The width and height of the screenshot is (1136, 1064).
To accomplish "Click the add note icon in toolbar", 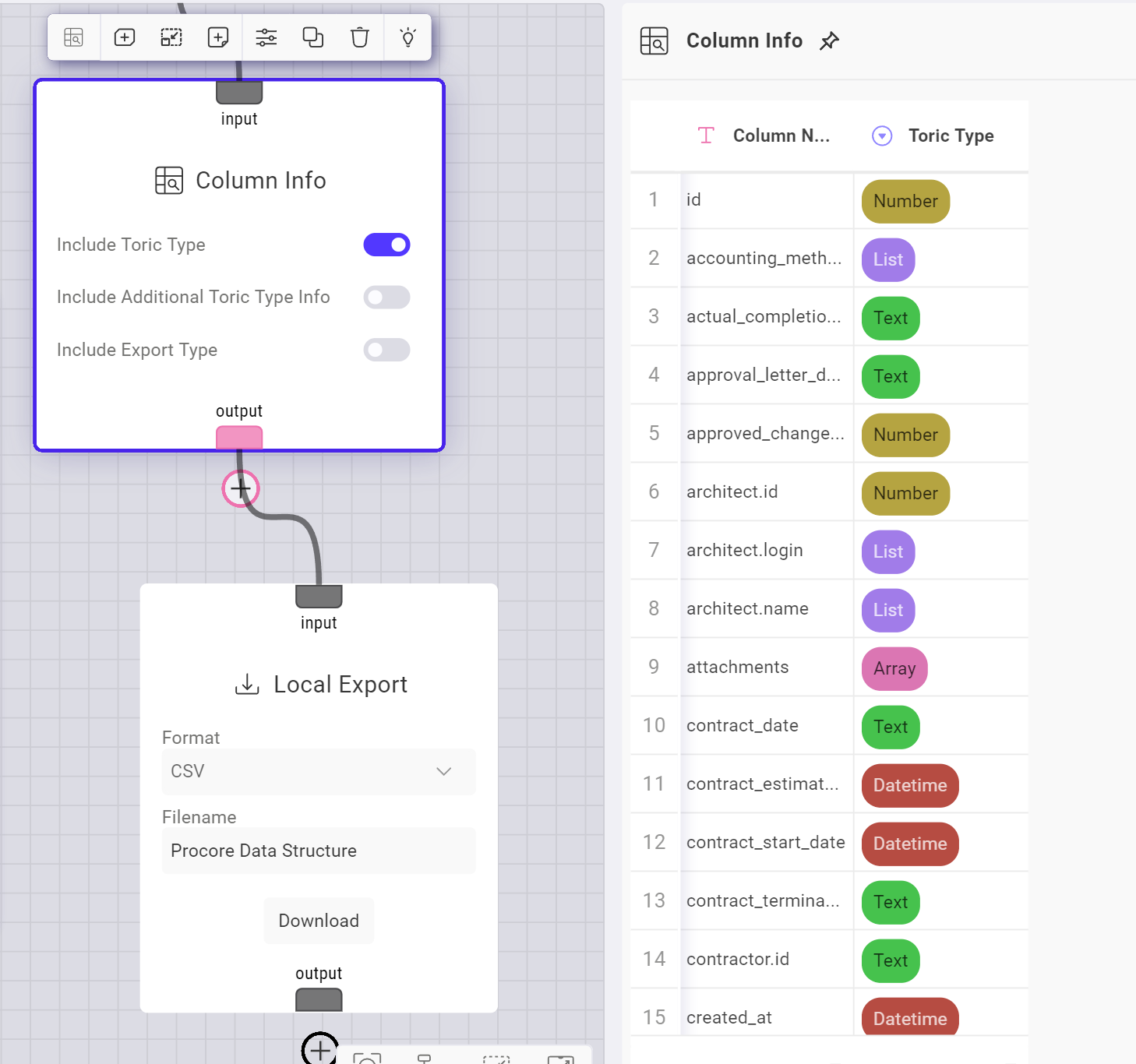I will coord(218,37).
